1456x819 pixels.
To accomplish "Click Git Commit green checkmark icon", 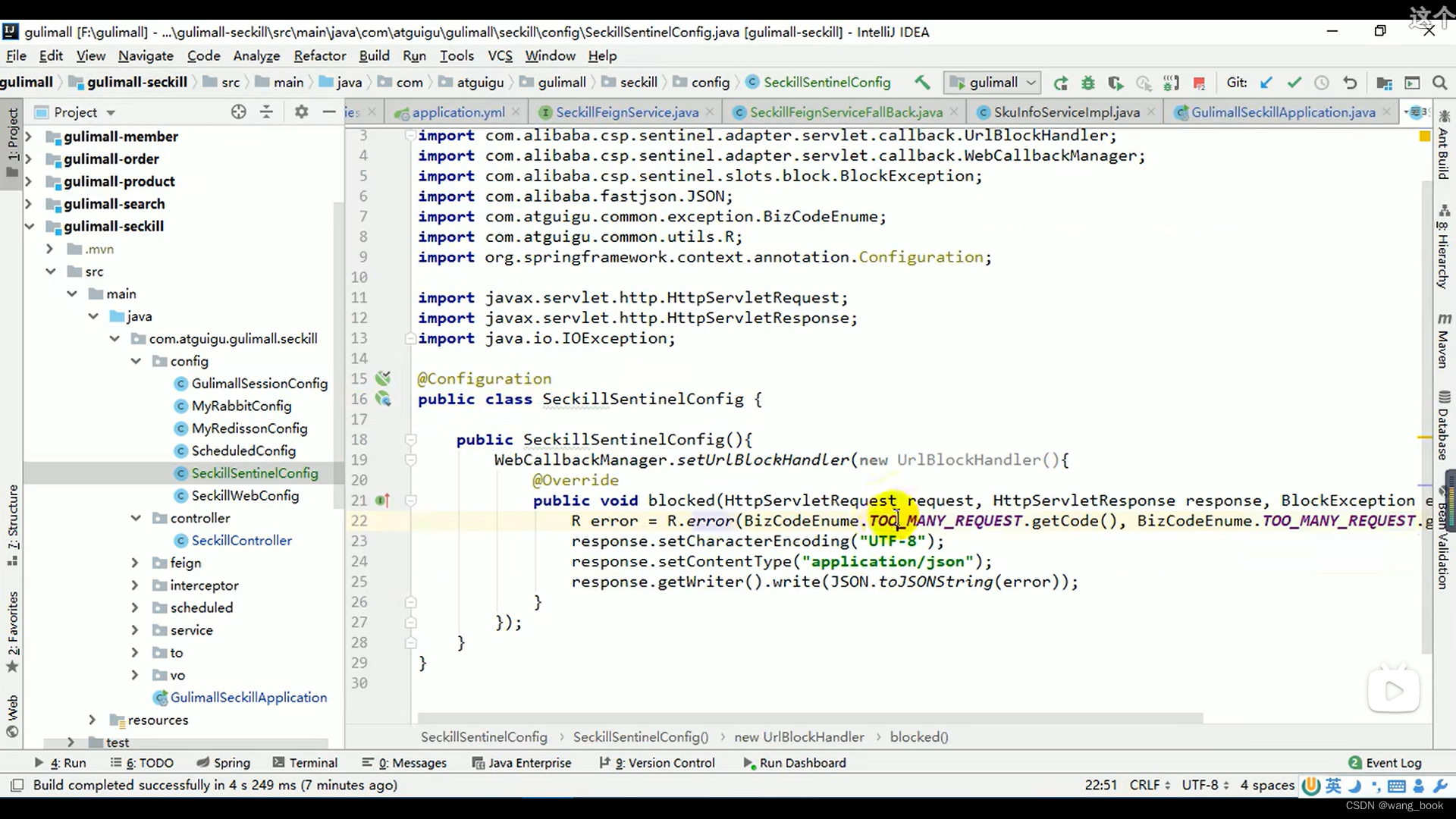I will [1294, 83].
